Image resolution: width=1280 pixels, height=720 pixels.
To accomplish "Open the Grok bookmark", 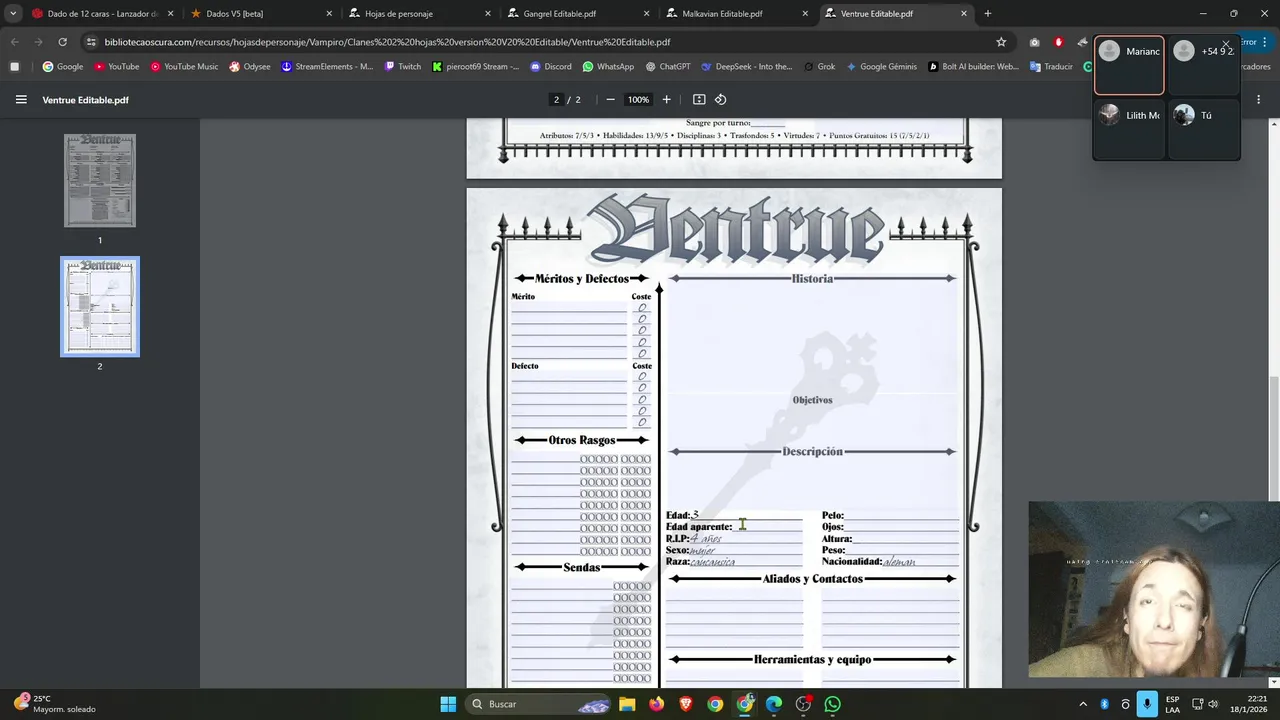I will pos(819,67).
